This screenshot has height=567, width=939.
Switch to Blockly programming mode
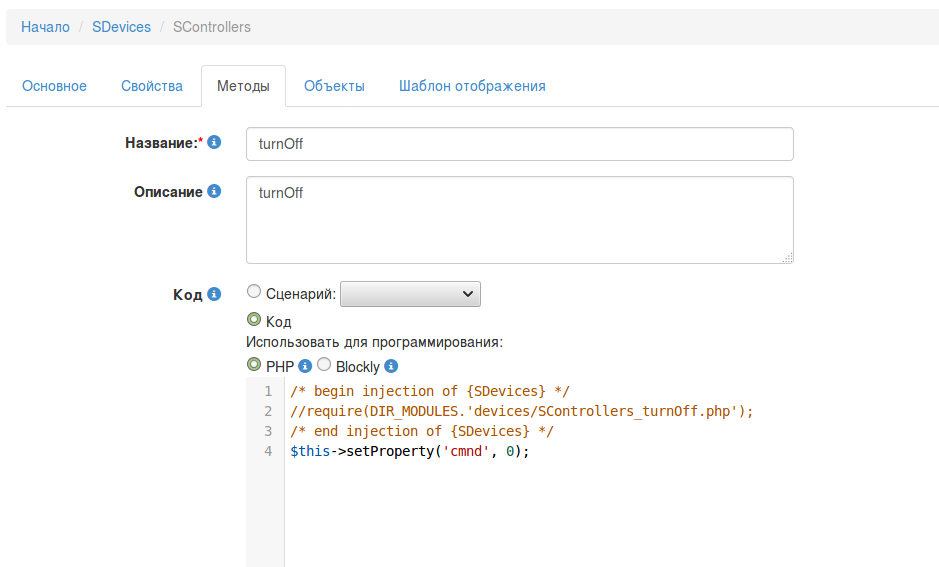pos(324,365)
